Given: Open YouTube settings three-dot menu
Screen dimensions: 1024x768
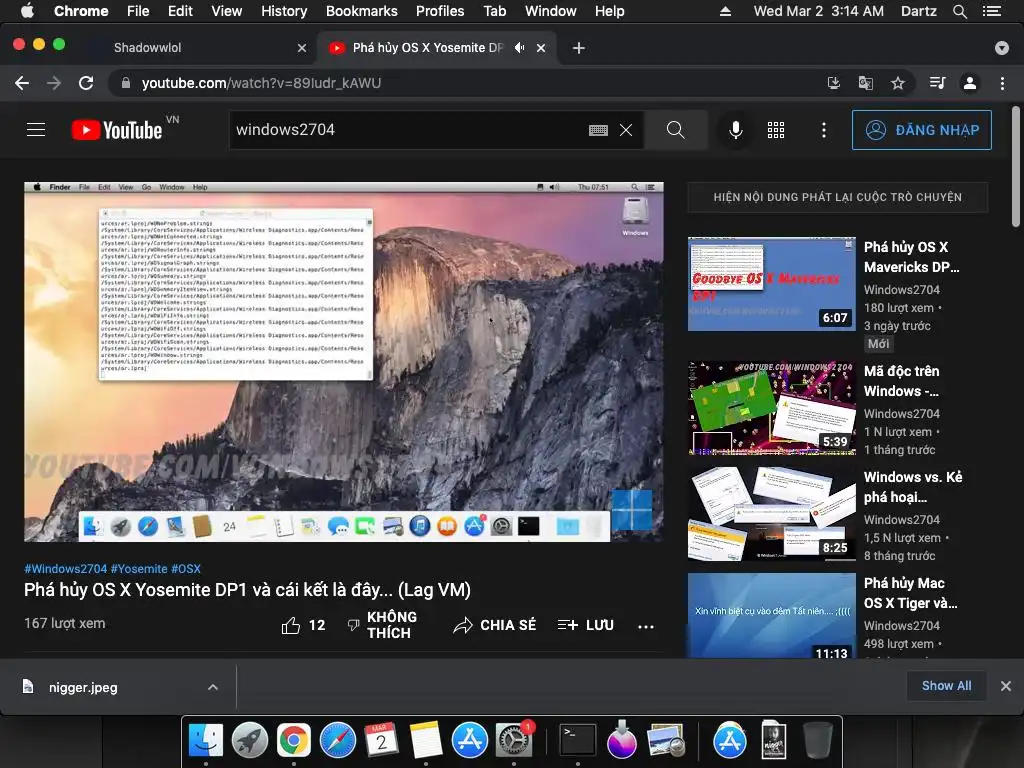Looking at the screenshot, I should point(824,130).
